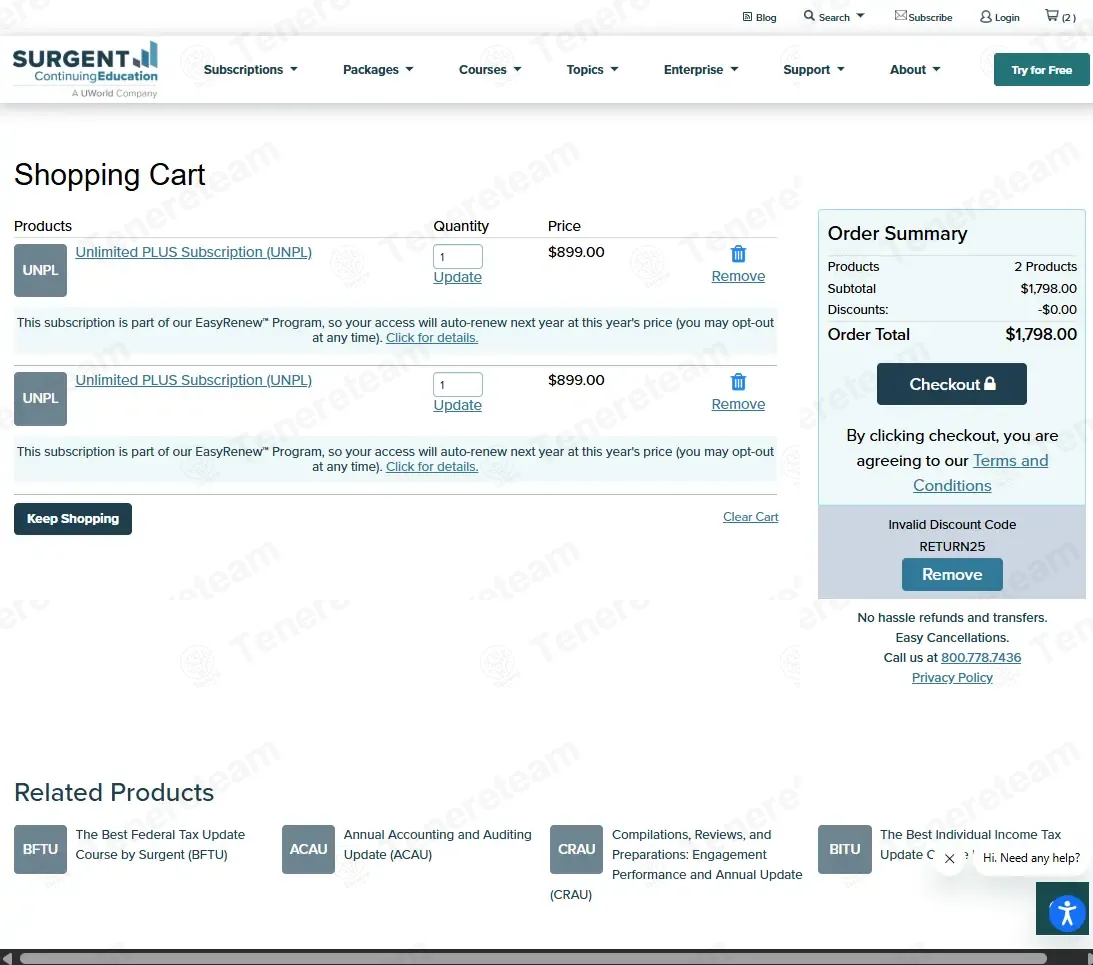Open first Unlimited PLUS Subscription product link
This screenshot has width=1093, height=965.
point(194,252)
